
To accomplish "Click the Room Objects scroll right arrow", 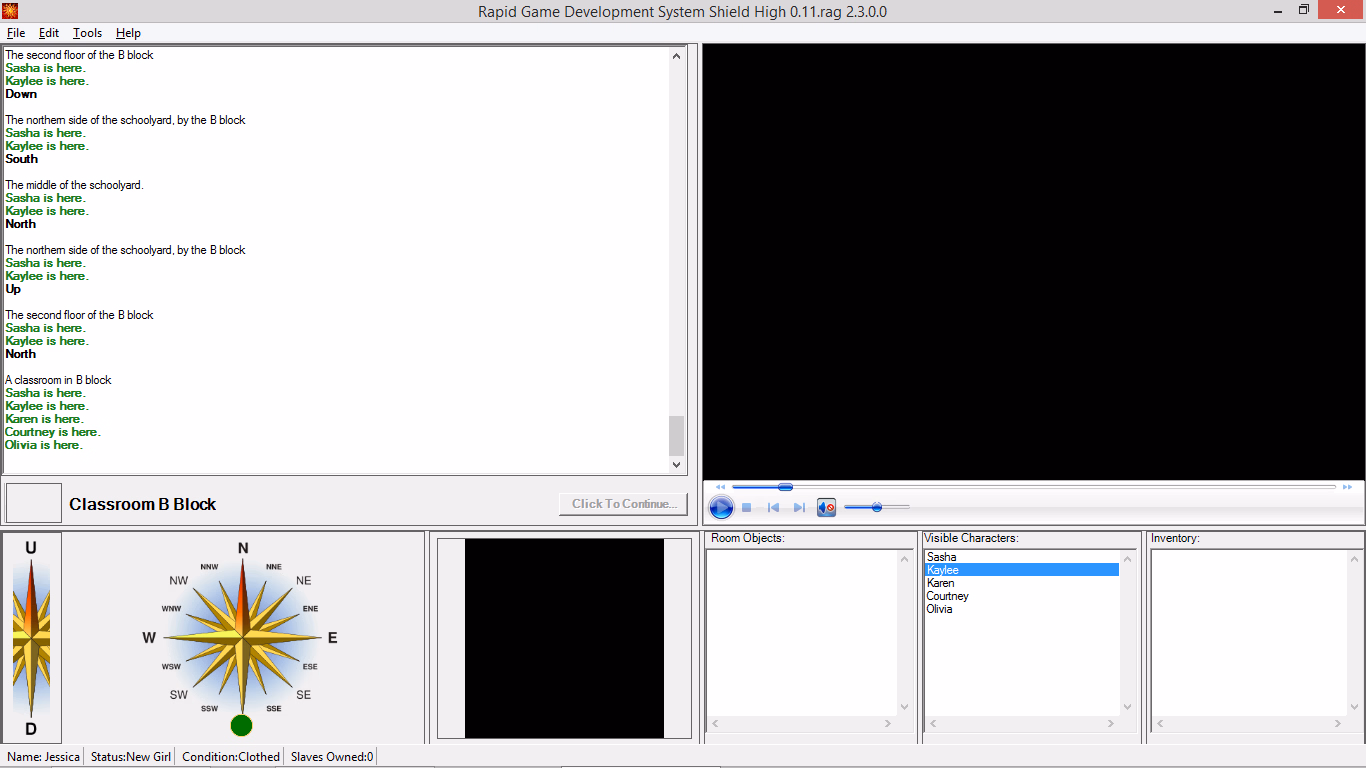I will coord(888,723).
